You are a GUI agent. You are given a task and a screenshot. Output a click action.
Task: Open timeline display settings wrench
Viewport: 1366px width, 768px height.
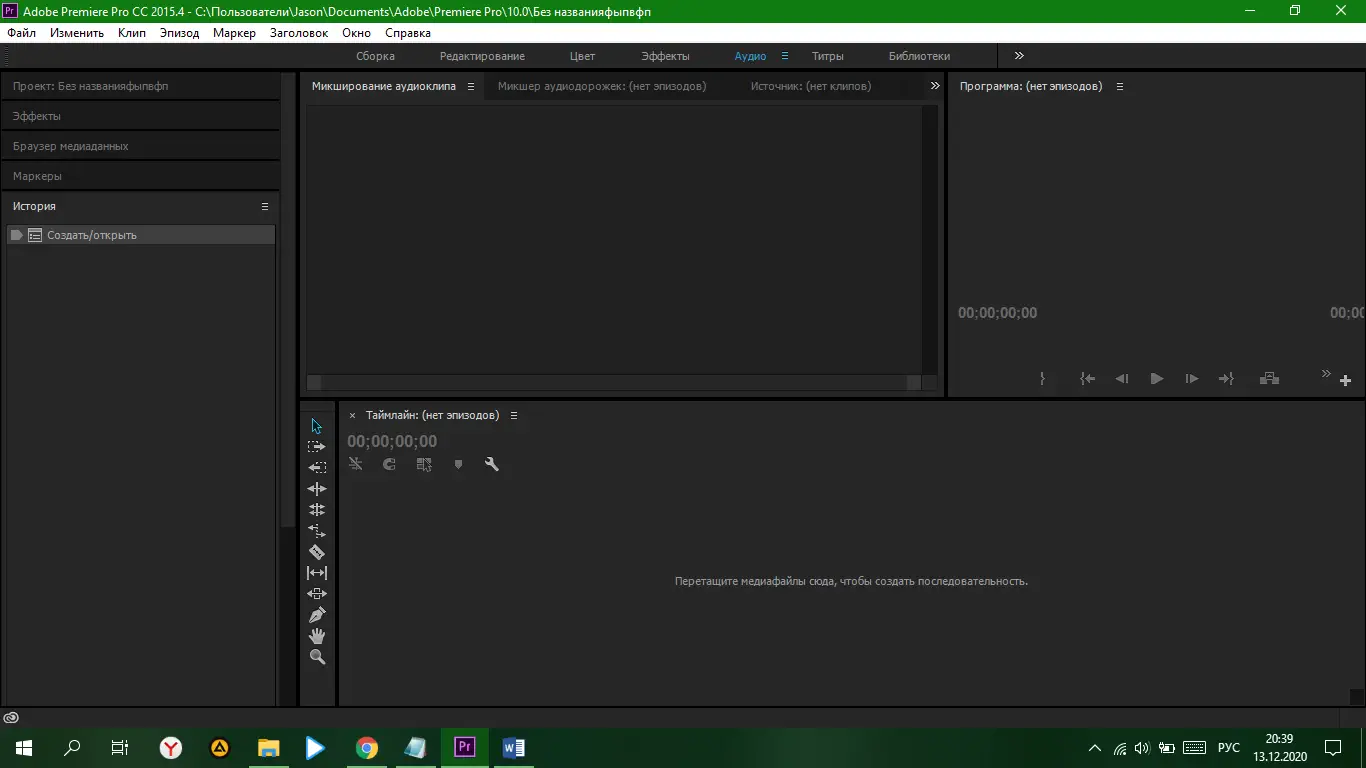492,464
